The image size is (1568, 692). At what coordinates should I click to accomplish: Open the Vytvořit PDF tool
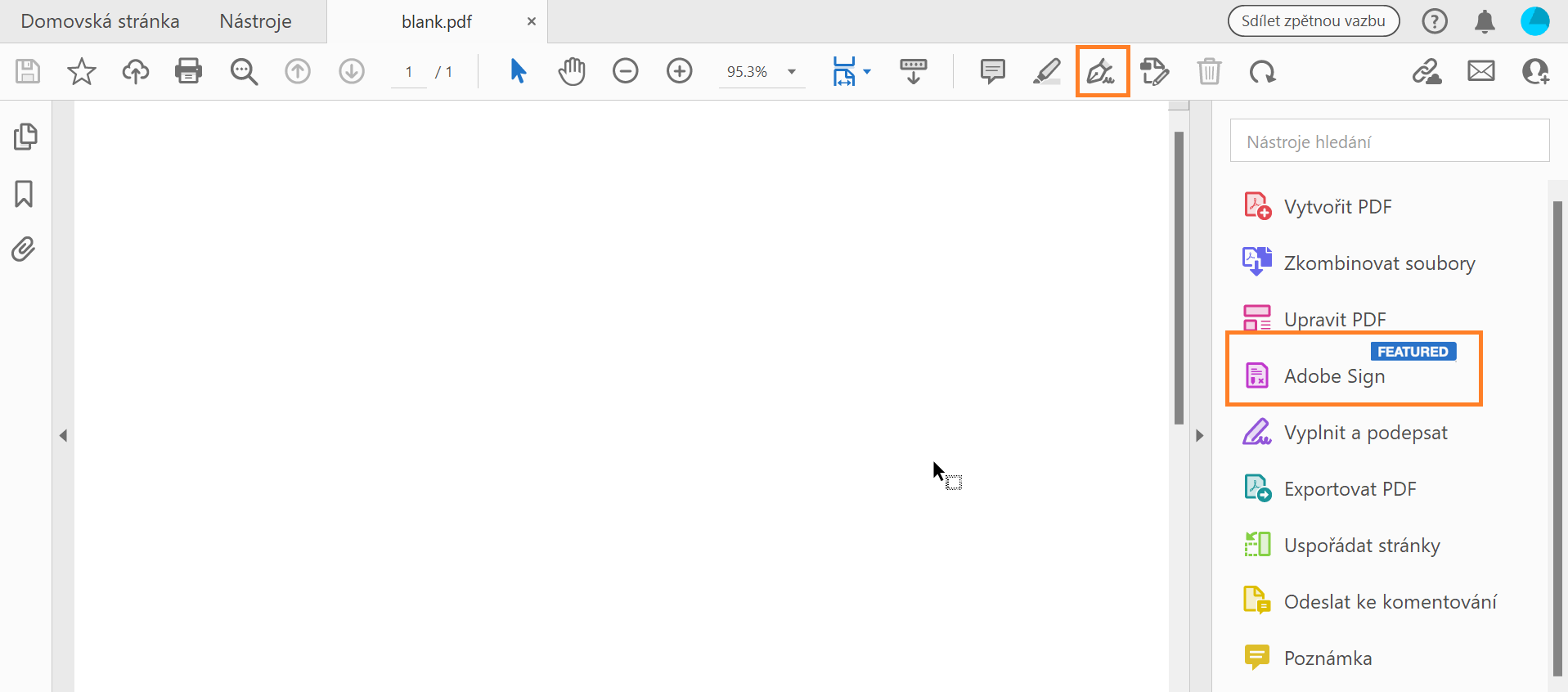(1318, 206)
